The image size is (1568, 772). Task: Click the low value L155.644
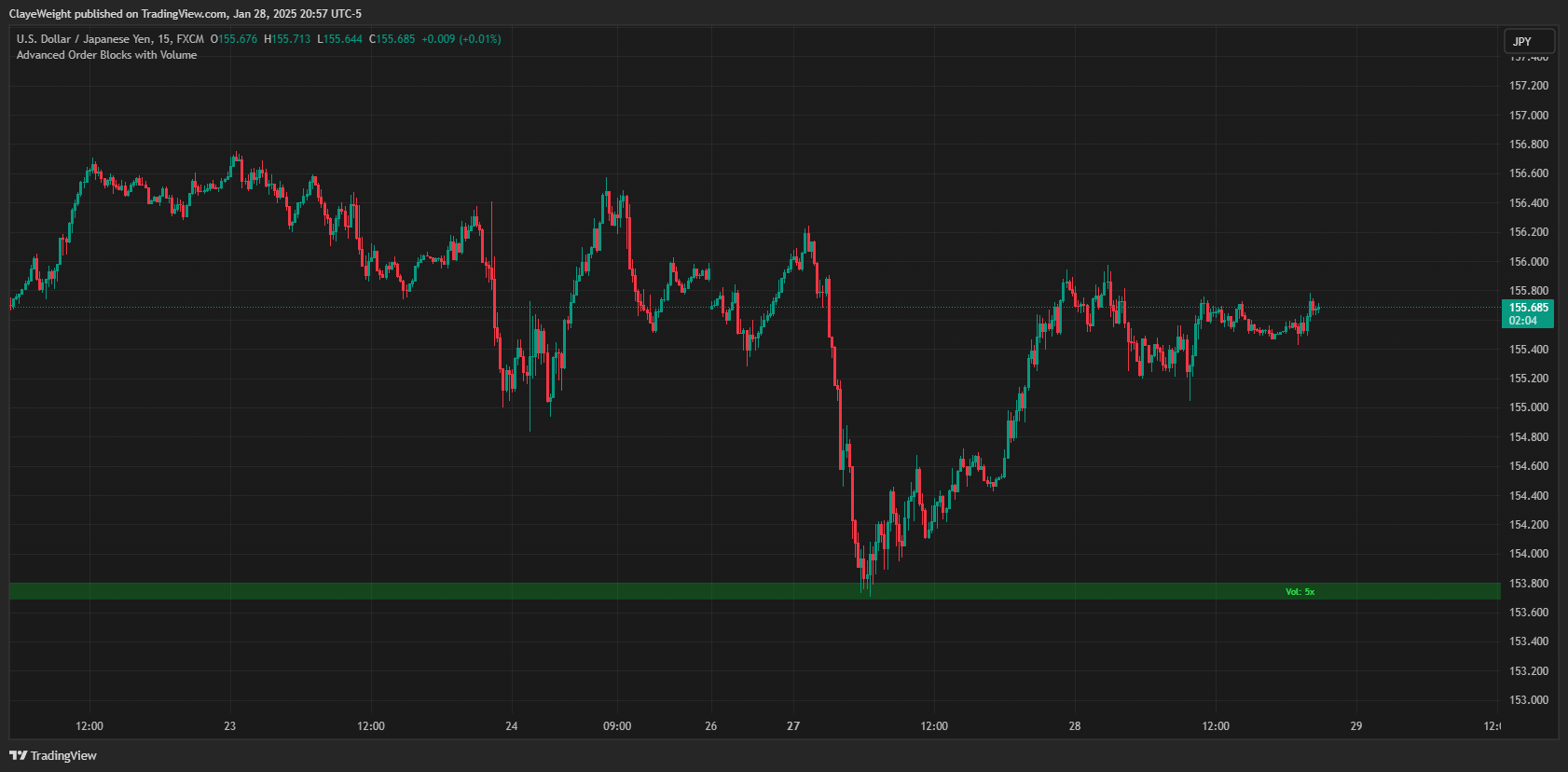[x=340, y=39]
